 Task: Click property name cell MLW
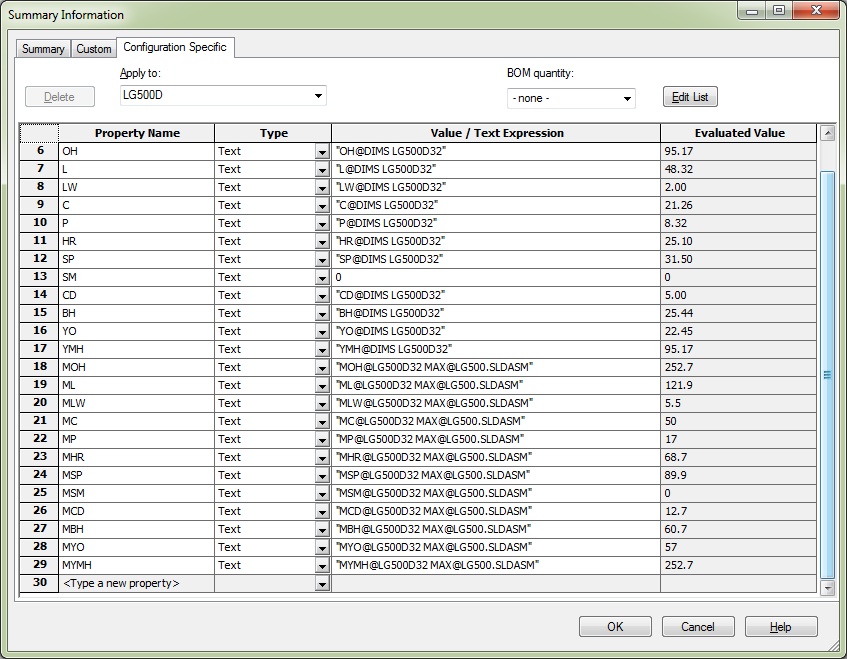tap(137, 403)
